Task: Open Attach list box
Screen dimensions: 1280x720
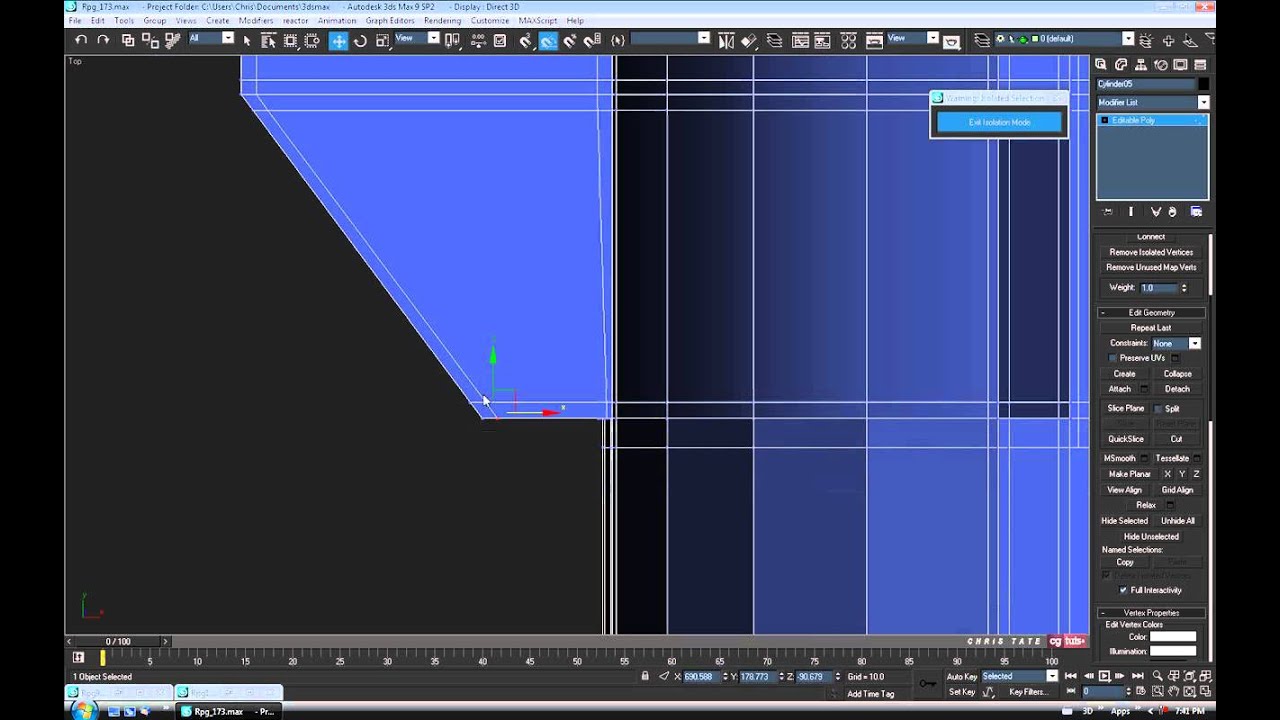Action: [1143, 389]
